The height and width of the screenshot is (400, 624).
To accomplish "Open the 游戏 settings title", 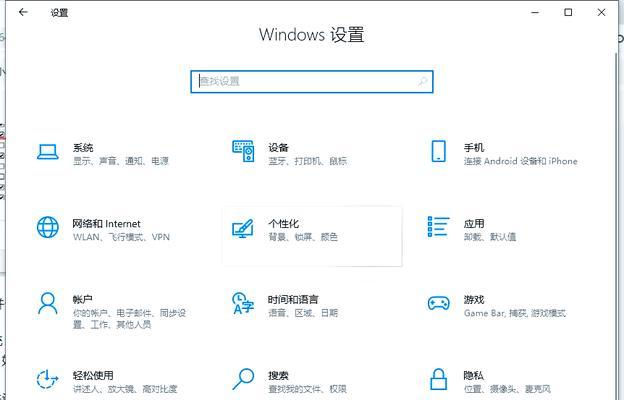I will click(474, 300).
